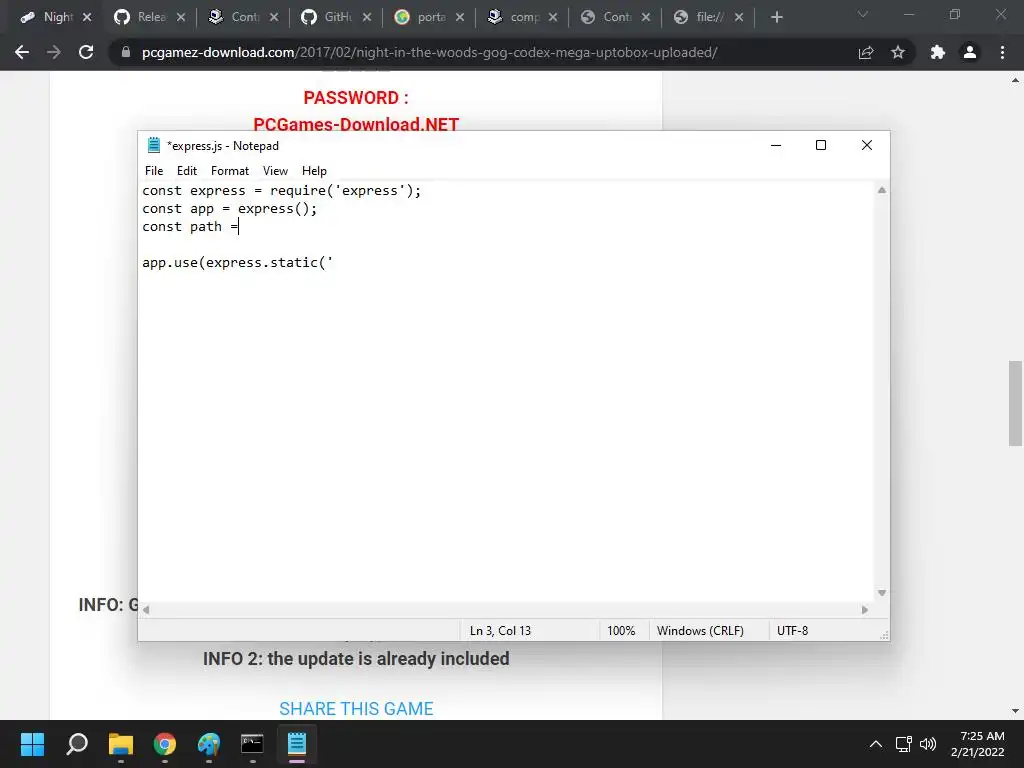
Task: Close the Releases tab
Action: click(181, 17)
